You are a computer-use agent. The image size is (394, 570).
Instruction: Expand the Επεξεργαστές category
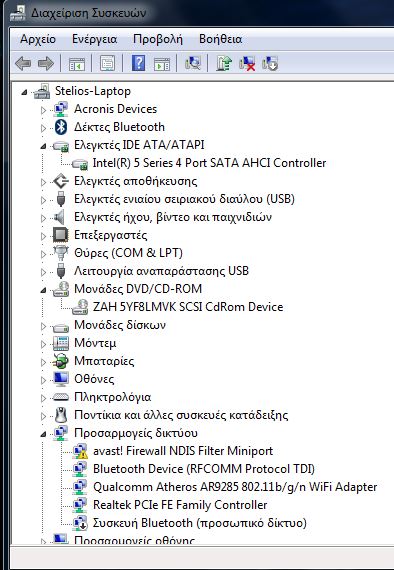tap(43, 236)
